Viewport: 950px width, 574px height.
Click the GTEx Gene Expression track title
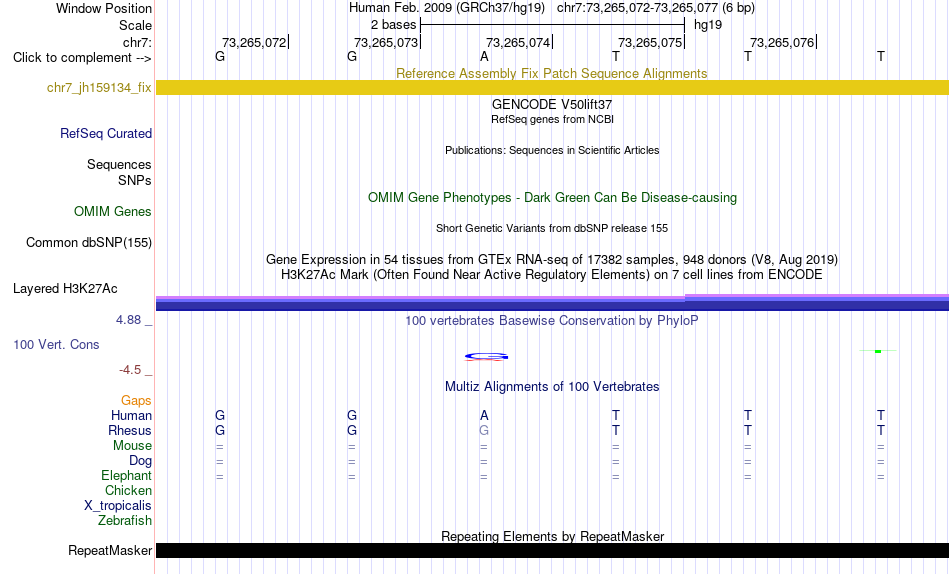(552, 259)
